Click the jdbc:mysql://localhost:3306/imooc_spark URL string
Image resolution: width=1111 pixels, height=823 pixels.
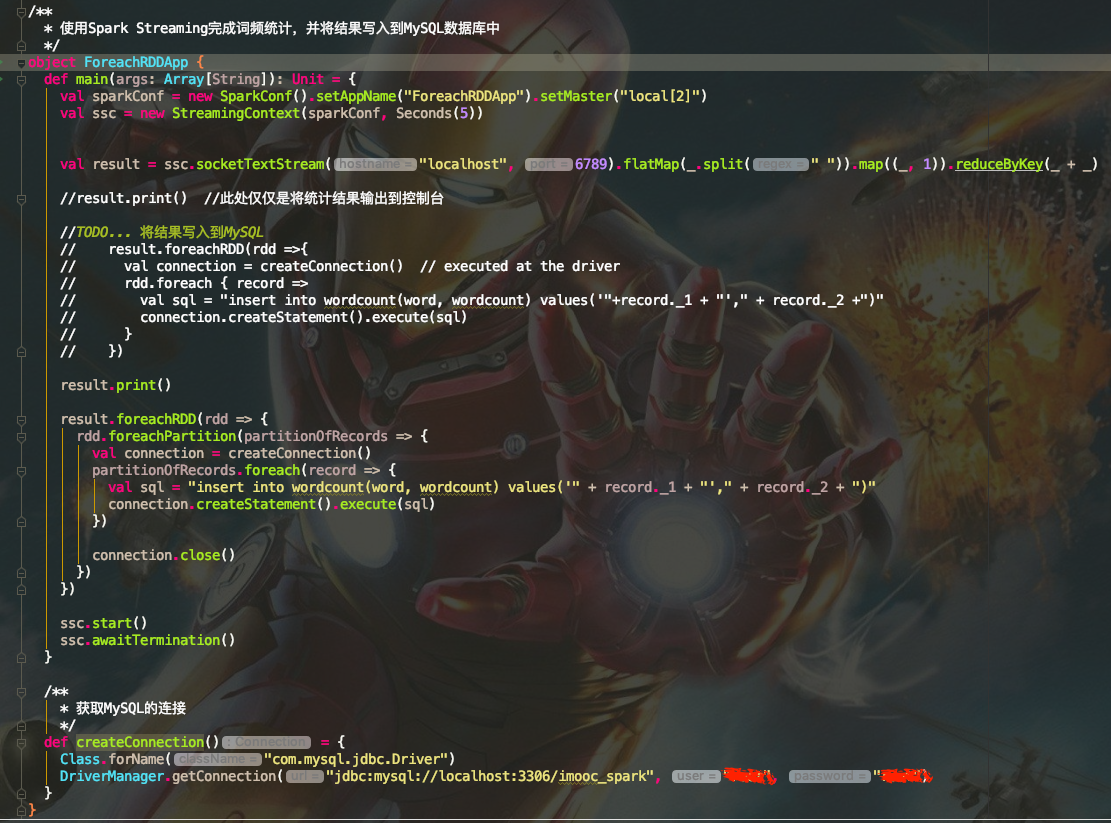coord(490,776)
